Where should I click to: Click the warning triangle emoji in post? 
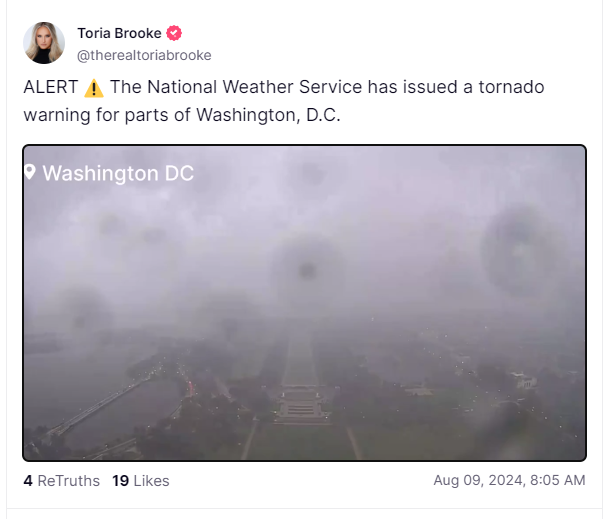coord(94,88)
